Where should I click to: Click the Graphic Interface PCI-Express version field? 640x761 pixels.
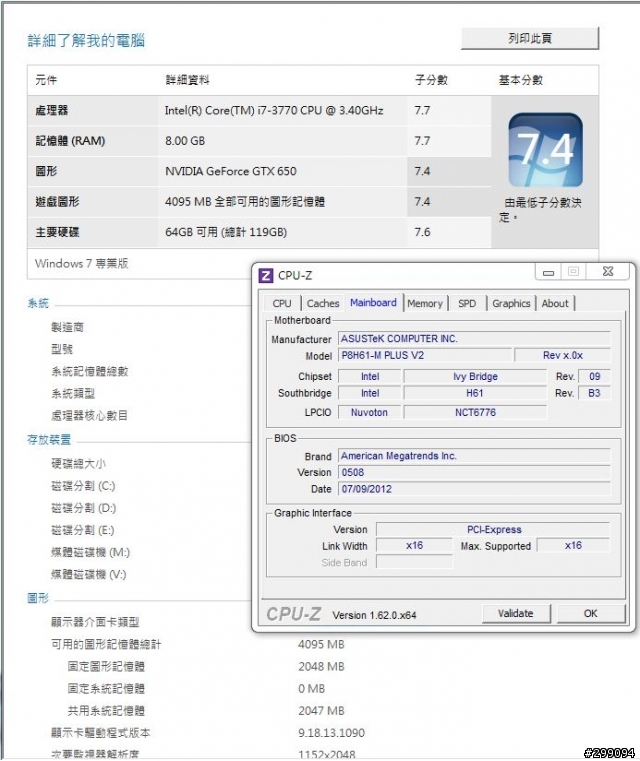coord(493,529)
